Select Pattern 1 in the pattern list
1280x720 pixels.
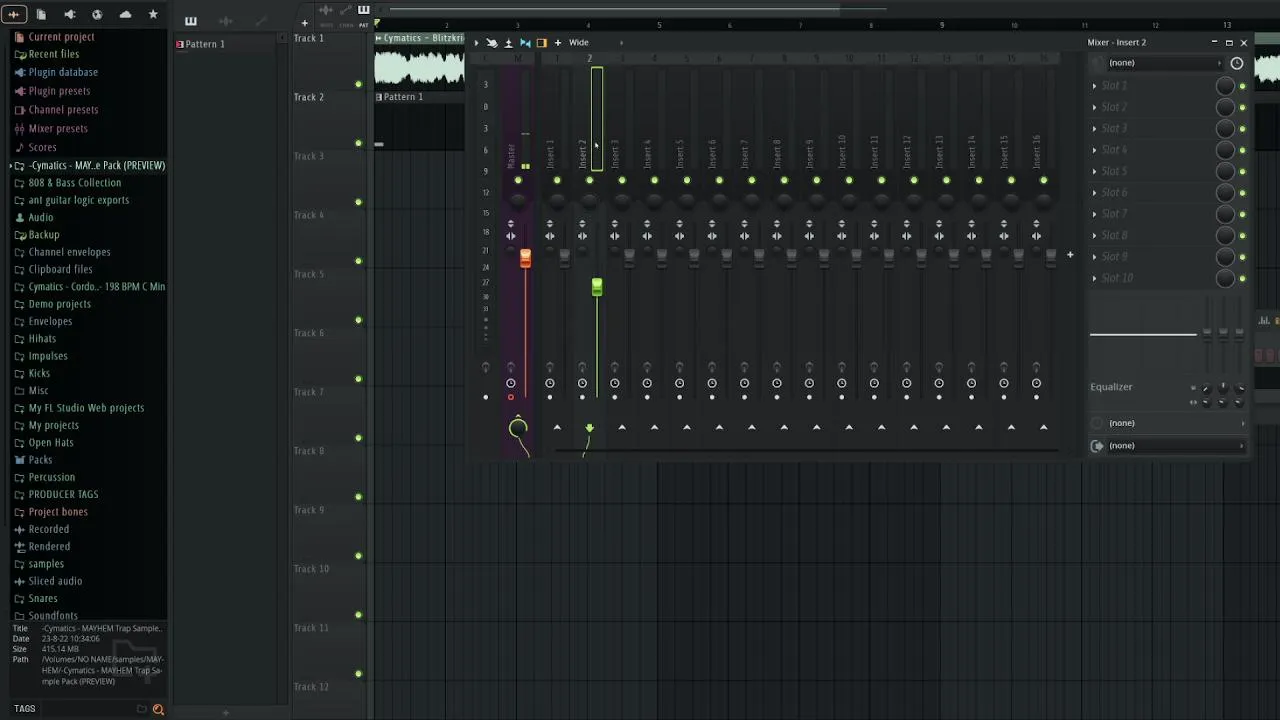(205, 44)
